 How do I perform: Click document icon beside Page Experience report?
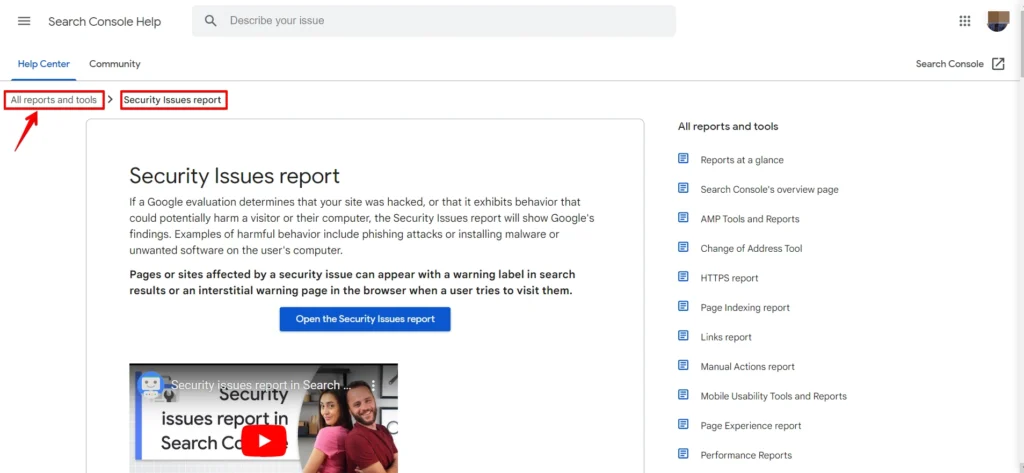[x=683, y=424]
